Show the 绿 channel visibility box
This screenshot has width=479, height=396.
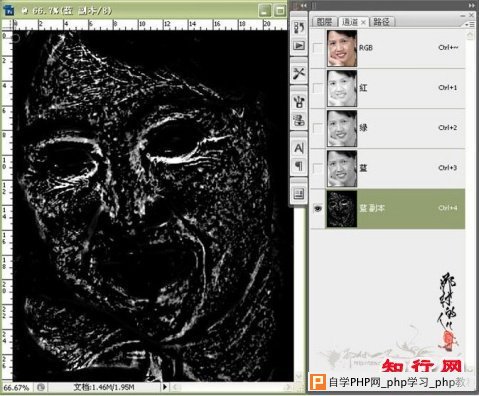[318, 128]
